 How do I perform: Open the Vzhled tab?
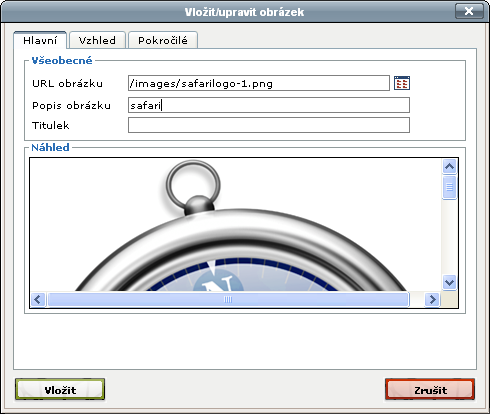click(x=97, y=40)
